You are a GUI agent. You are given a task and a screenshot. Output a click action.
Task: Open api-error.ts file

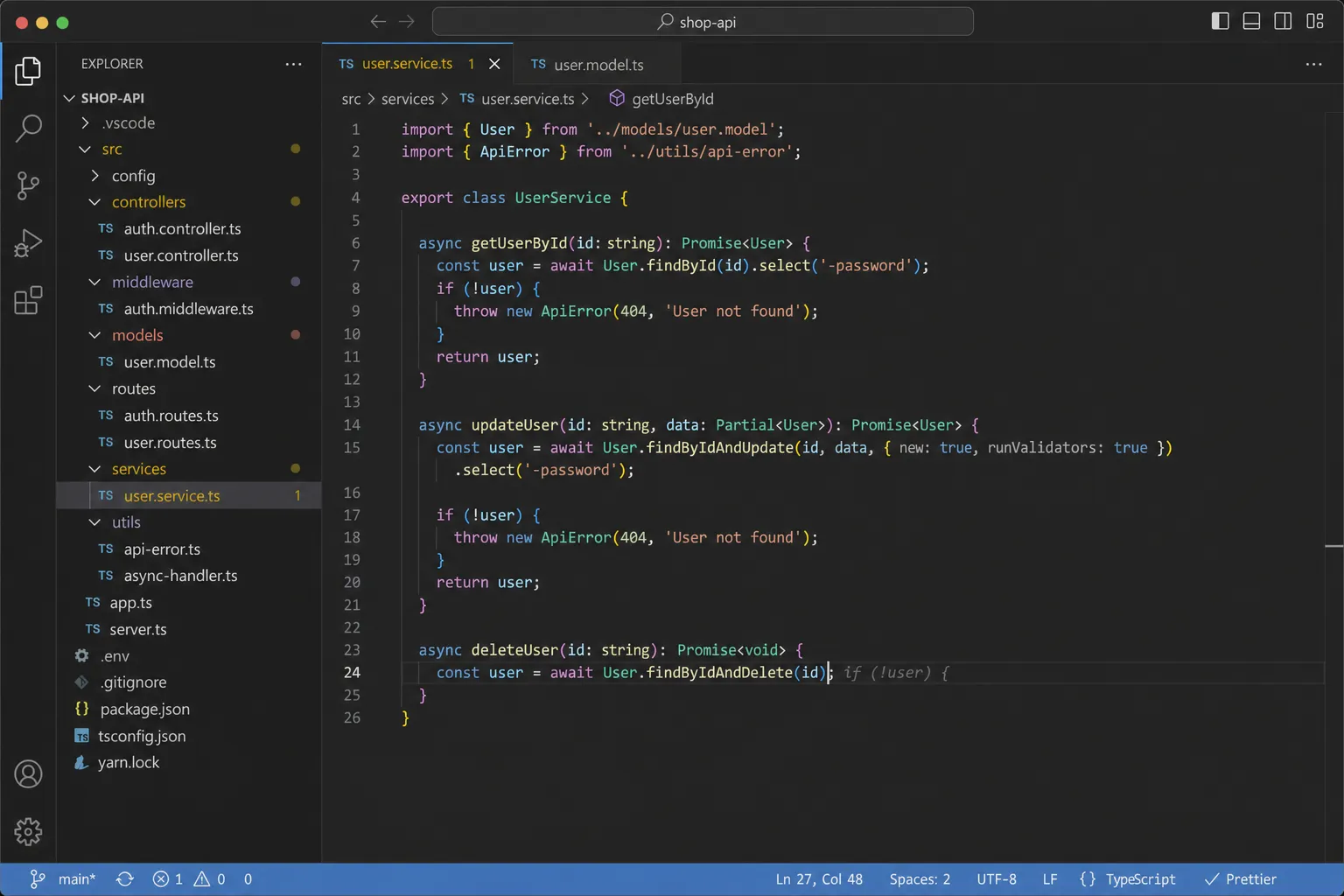[x=188, y=549]
